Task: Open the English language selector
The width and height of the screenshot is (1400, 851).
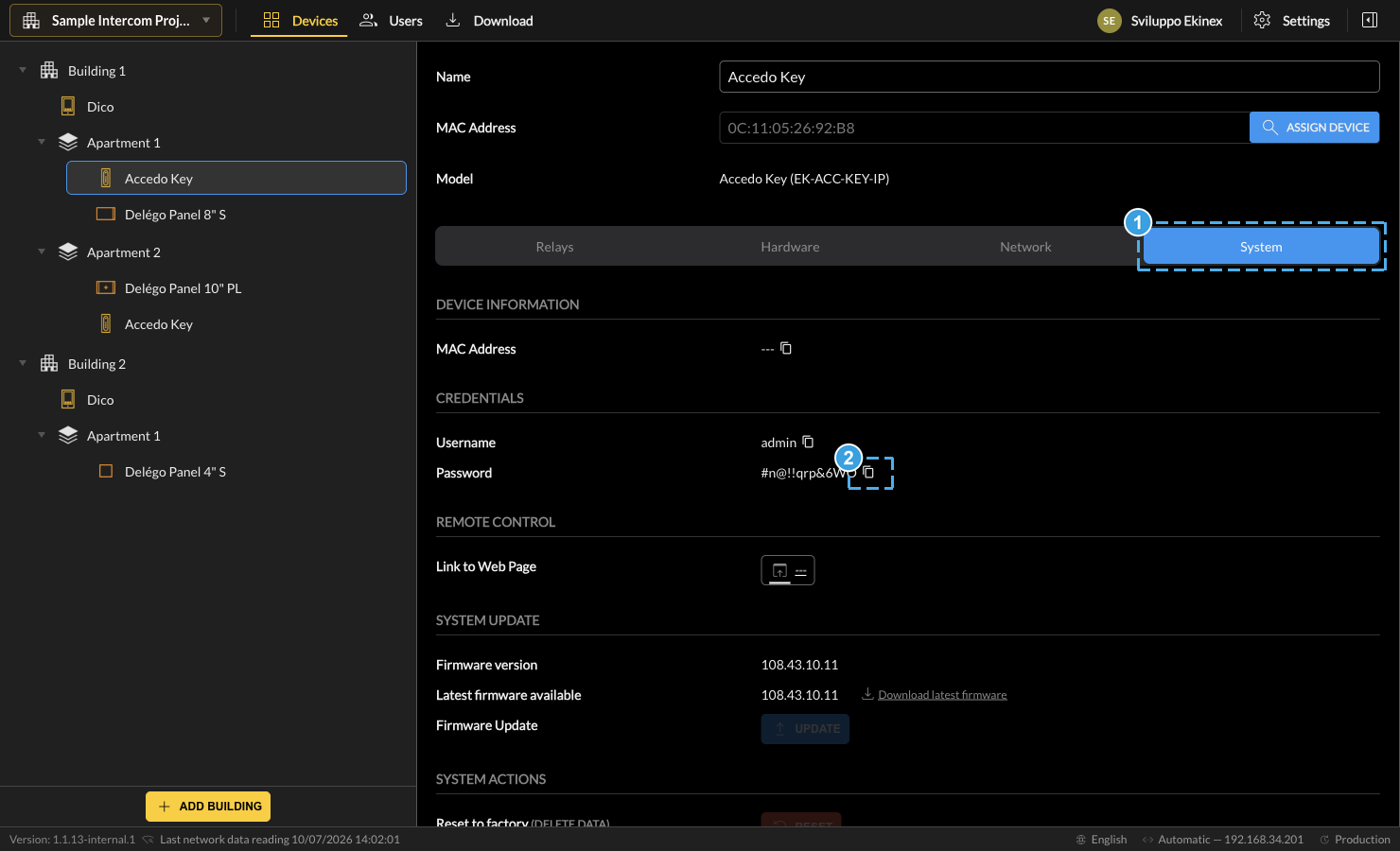Action: [x=1101, y=840]
